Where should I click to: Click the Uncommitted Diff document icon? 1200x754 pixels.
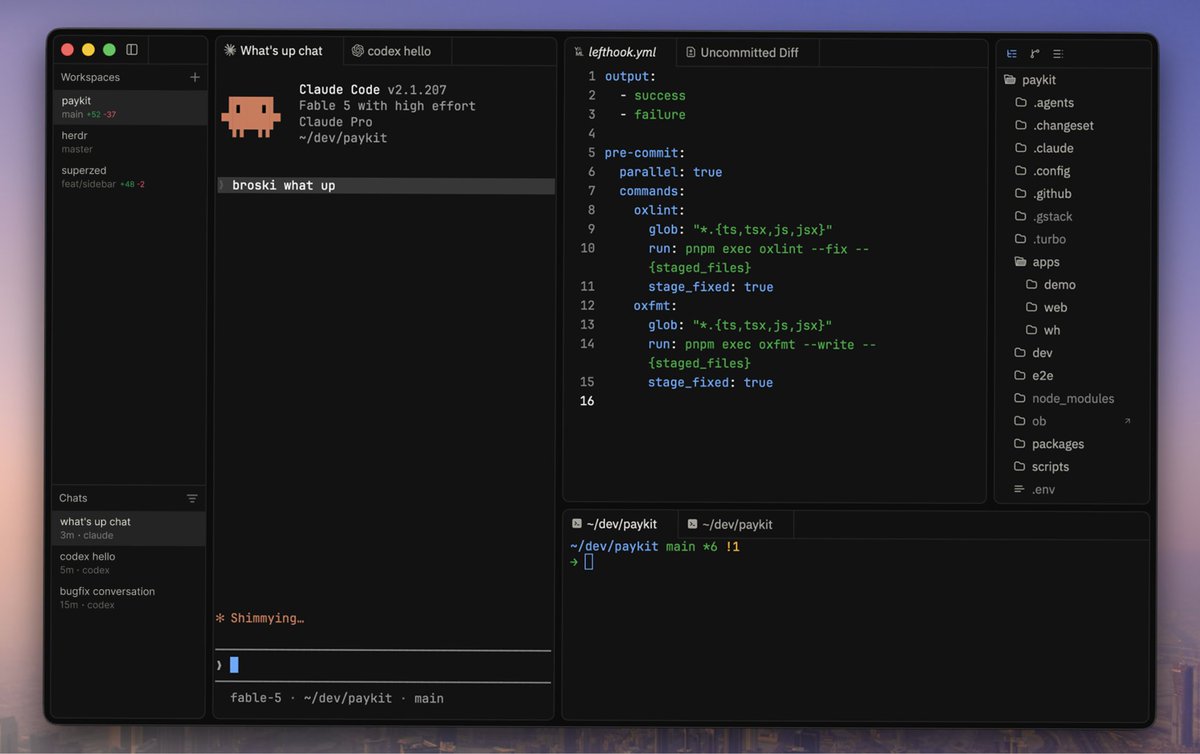pyautogui.click(x=691, y=52)
